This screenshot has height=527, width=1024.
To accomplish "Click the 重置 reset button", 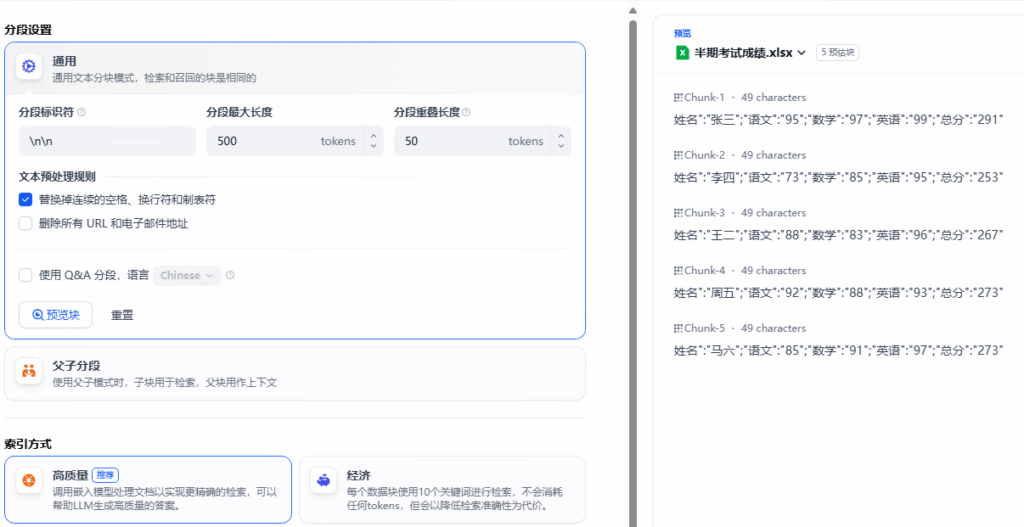I will [122, 314].
